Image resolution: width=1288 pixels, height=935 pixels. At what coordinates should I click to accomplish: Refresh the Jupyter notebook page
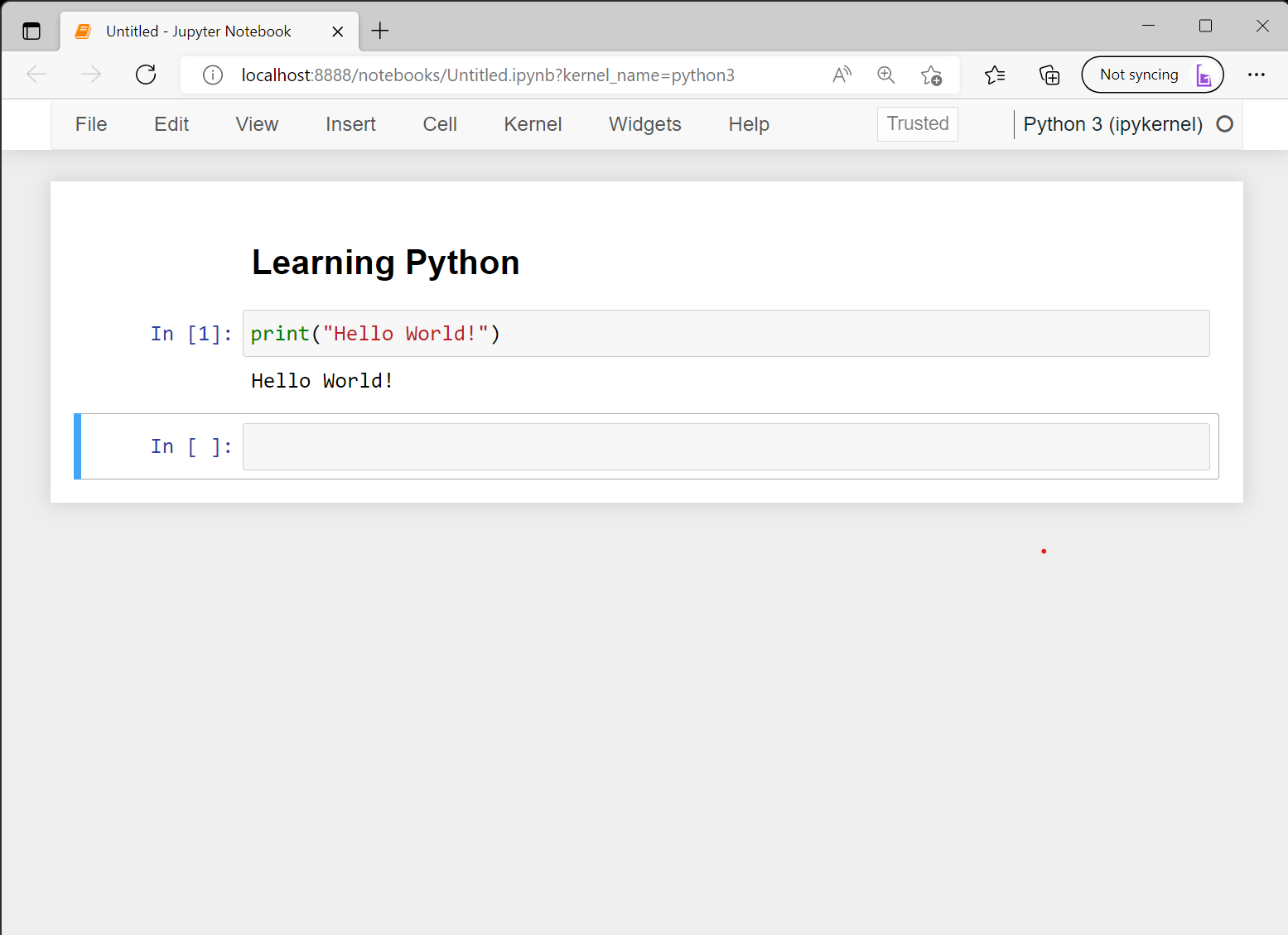click(146, 75)
